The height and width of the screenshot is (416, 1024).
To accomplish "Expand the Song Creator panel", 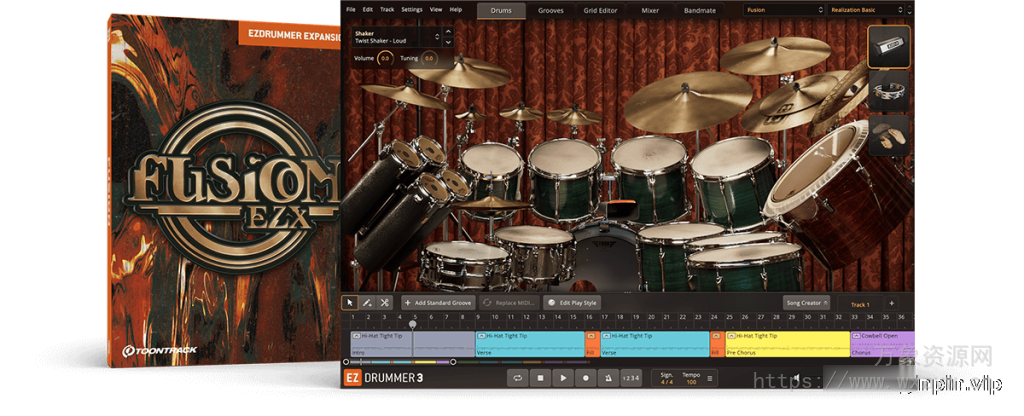I will click(x=807, y=303).
